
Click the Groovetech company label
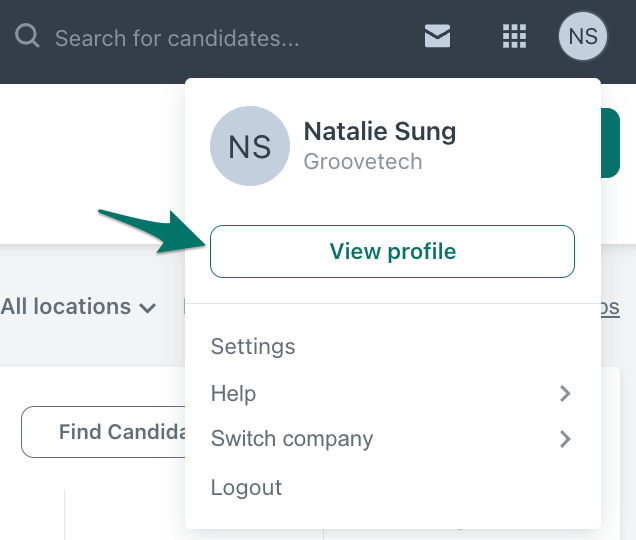(x=362, y=161)
